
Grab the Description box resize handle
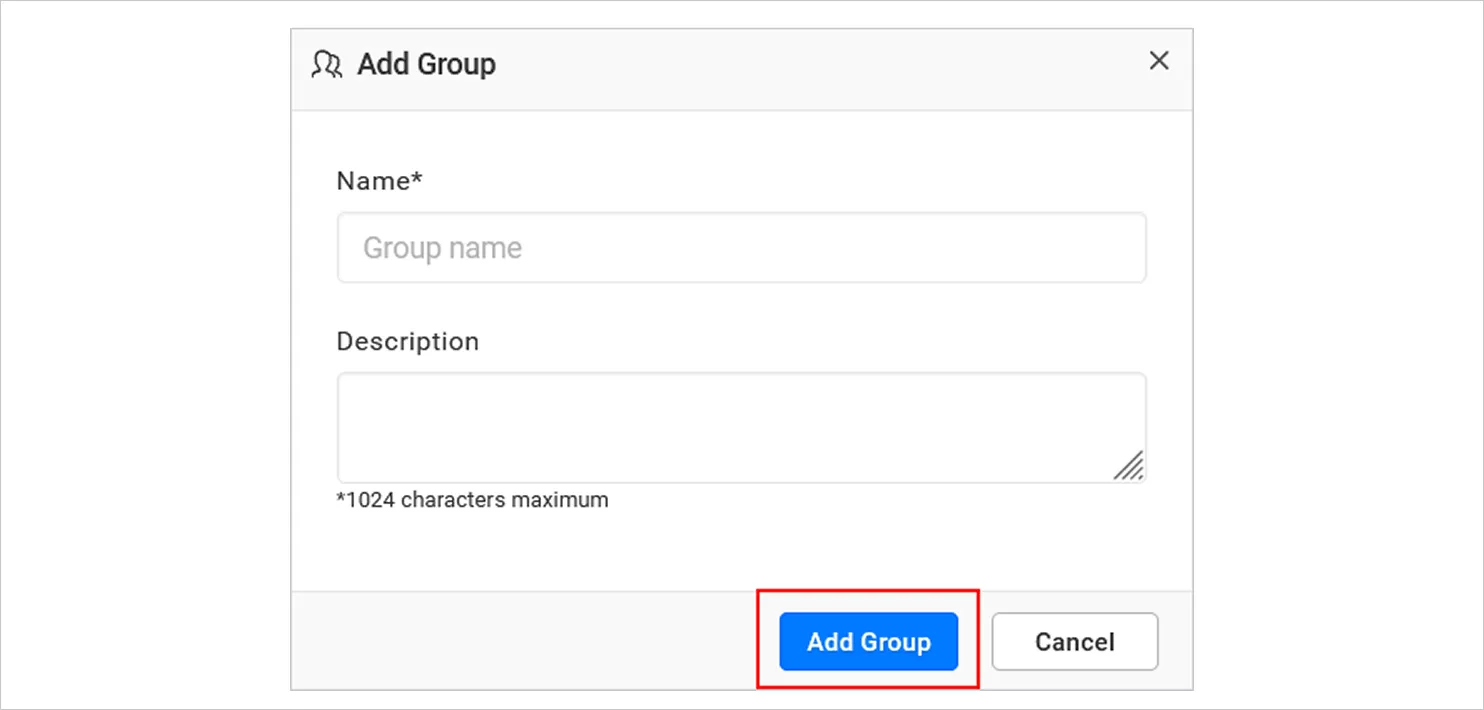[1129, 465]
